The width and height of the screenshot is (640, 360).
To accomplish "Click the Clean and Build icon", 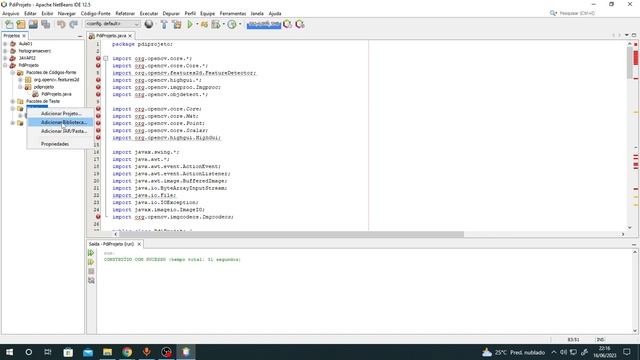I will (x=177, y=24).
